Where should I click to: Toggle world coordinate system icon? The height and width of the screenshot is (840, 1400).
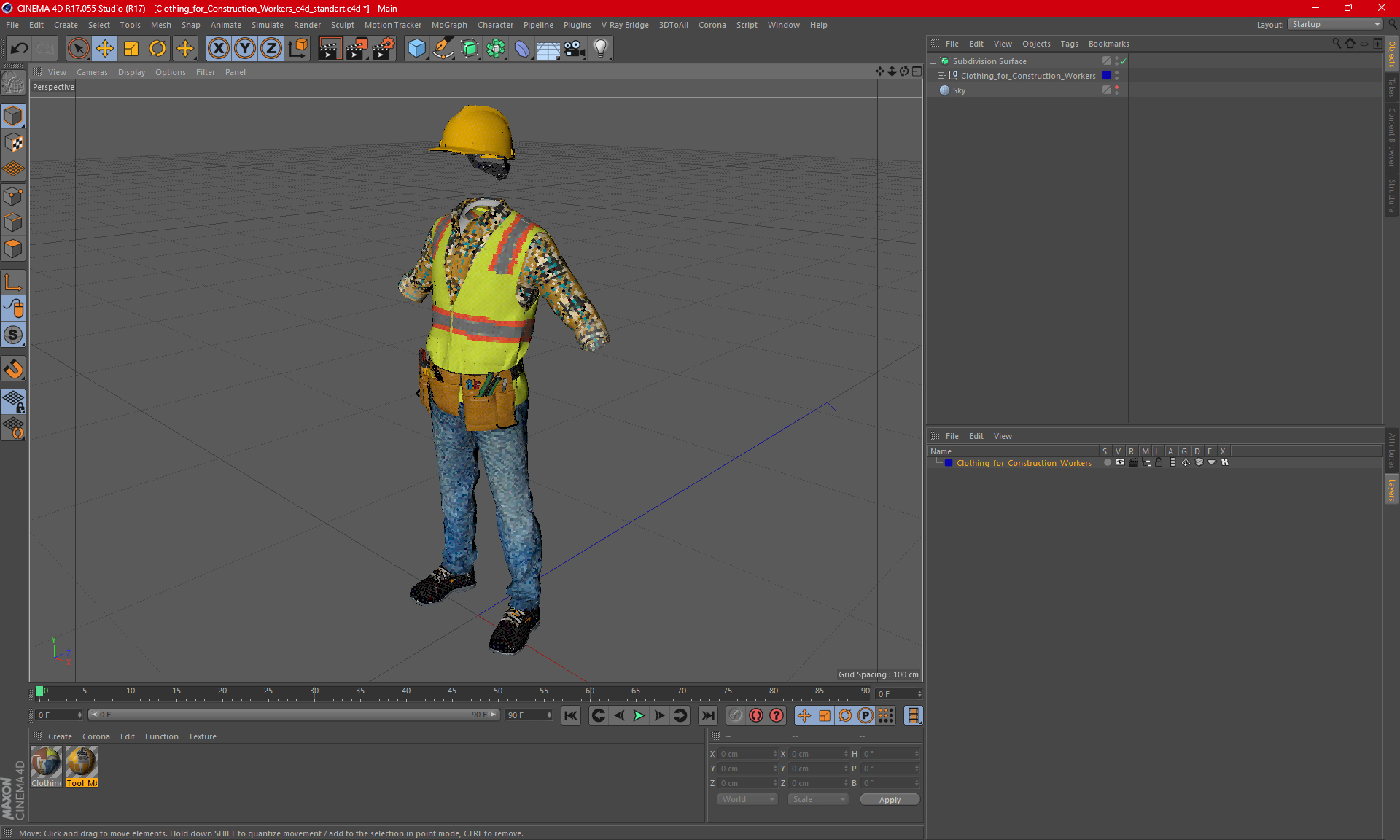(x=298, y=49)
